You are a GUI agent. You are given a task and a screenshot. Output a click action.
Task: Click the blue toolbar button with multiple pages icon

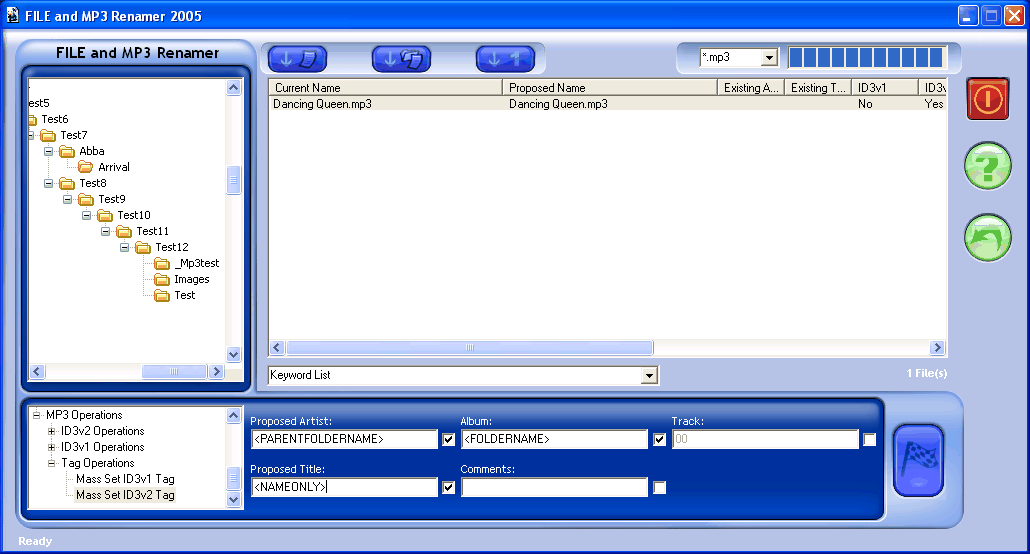[401, 59]
